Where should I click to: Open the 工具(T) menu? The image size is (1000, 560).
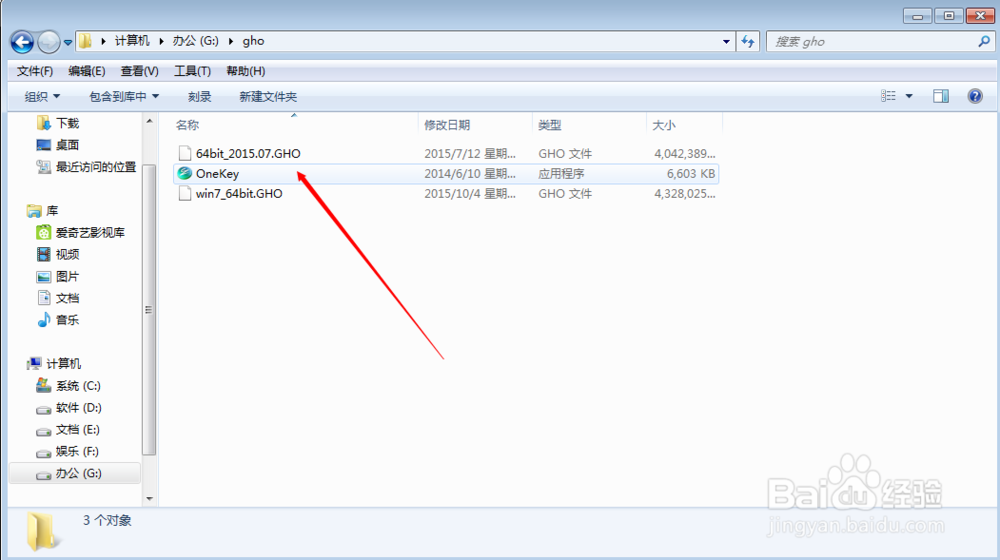pyautogui.click(x=193, y=71)
